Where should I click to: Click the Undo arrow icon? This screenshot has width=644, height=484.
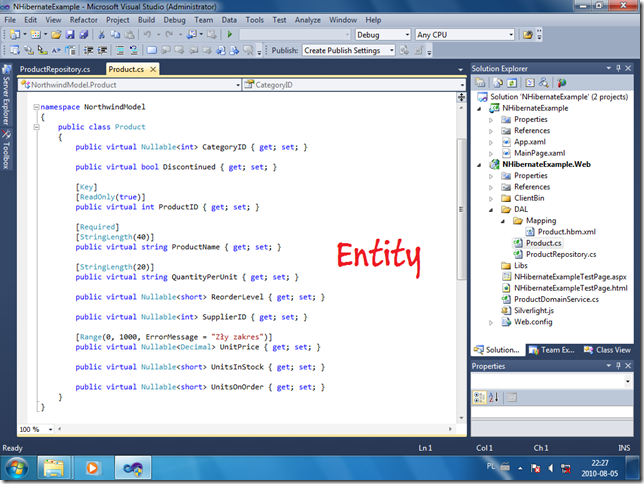147,35
